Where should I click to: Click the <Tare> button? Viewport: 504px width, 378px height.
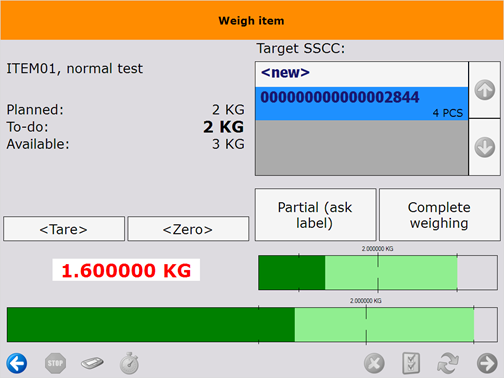point(64,229)
